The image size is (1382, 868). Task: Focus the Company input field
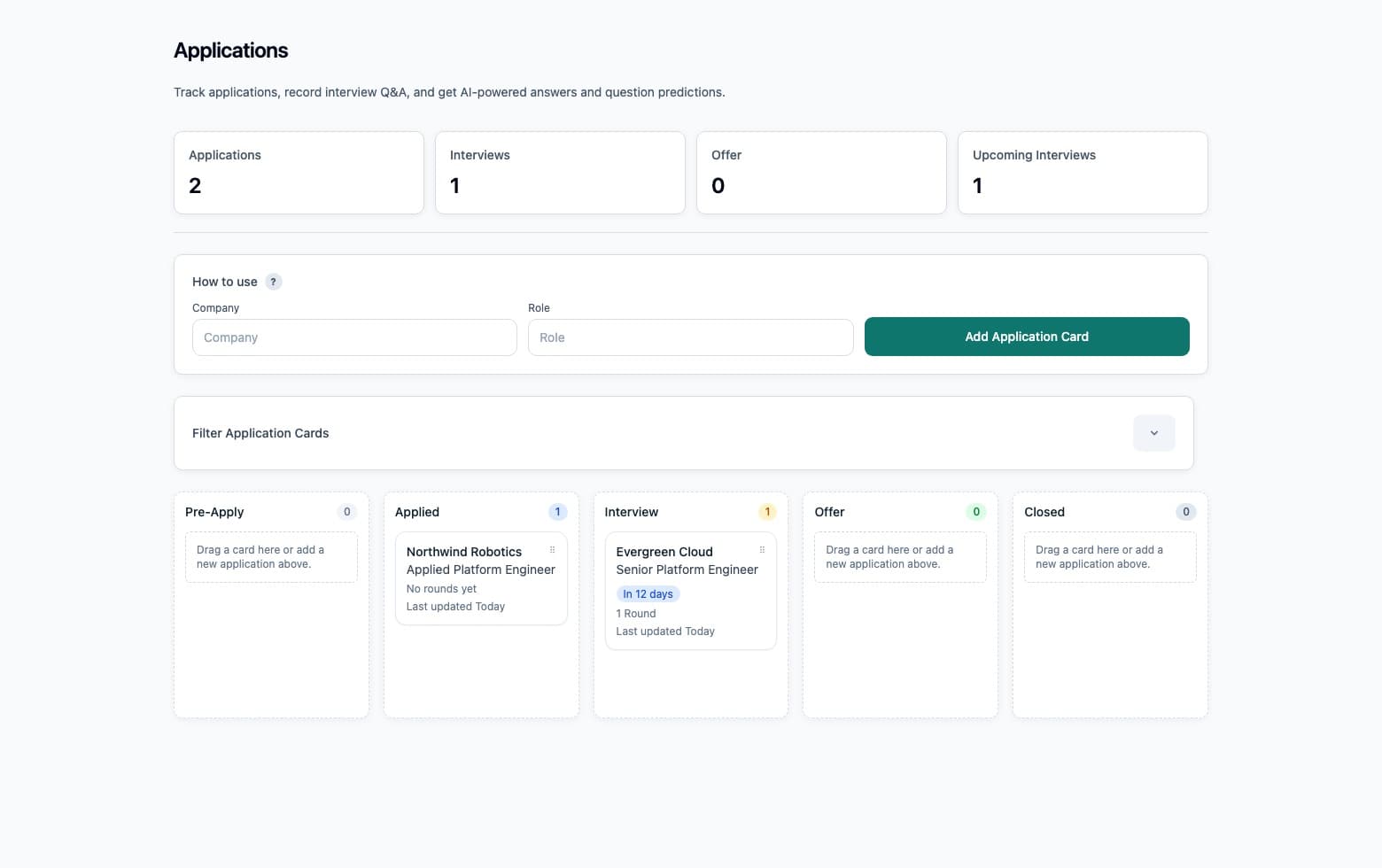coord(354,337)
